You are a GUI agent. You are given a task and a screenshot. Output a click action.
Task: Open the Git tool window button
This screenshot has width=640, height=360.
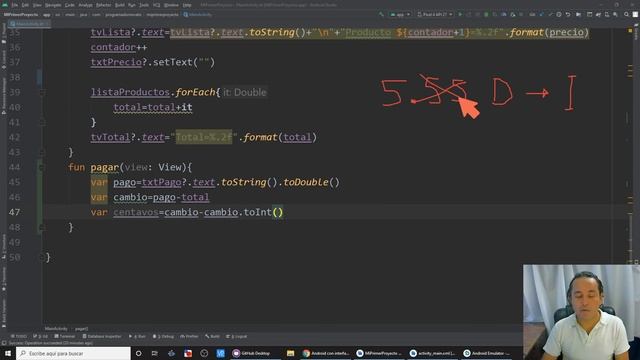pyautogui.click(x=40, y=336)
